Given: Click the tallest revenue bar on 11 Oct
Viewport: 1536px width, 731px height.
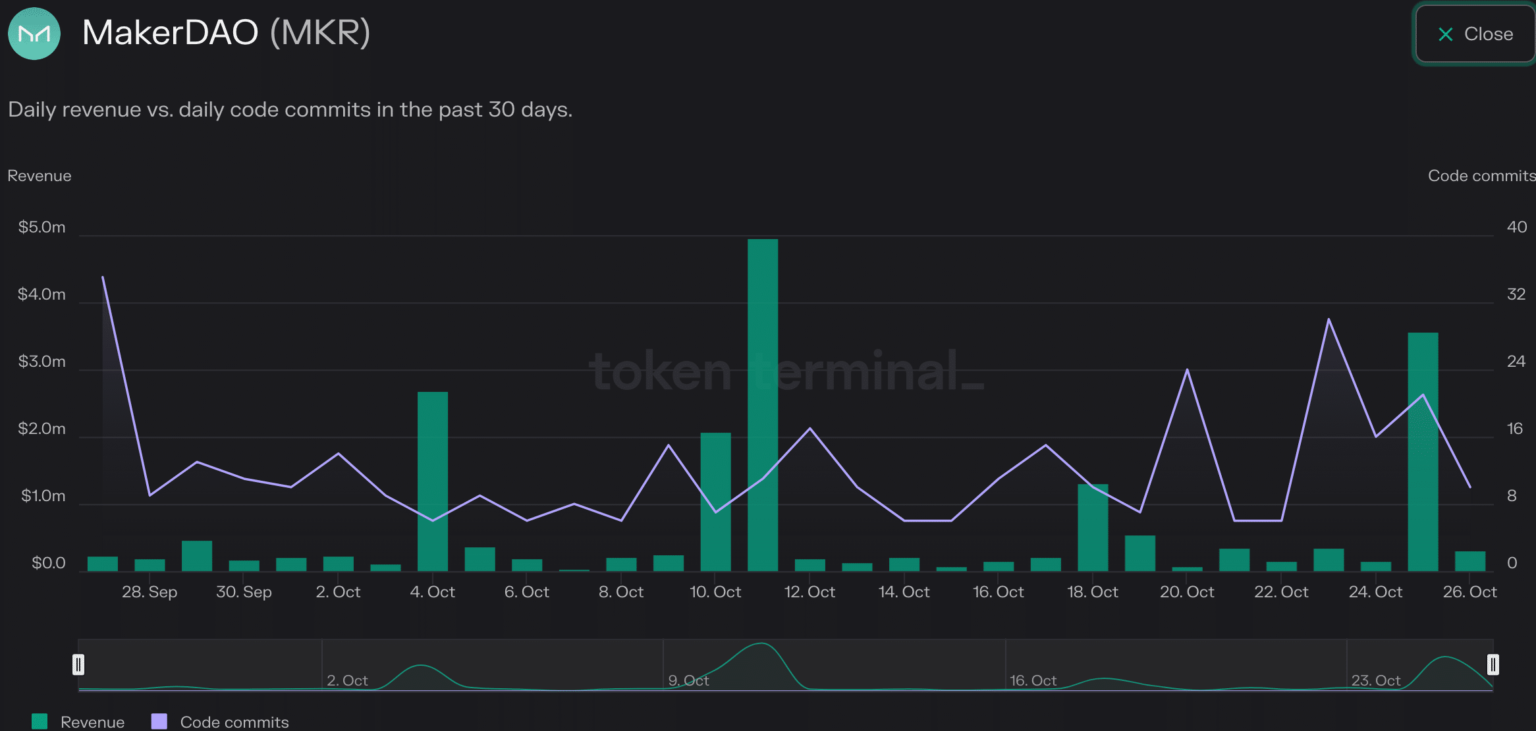Looking at the screenshot, I should point(762,405).
